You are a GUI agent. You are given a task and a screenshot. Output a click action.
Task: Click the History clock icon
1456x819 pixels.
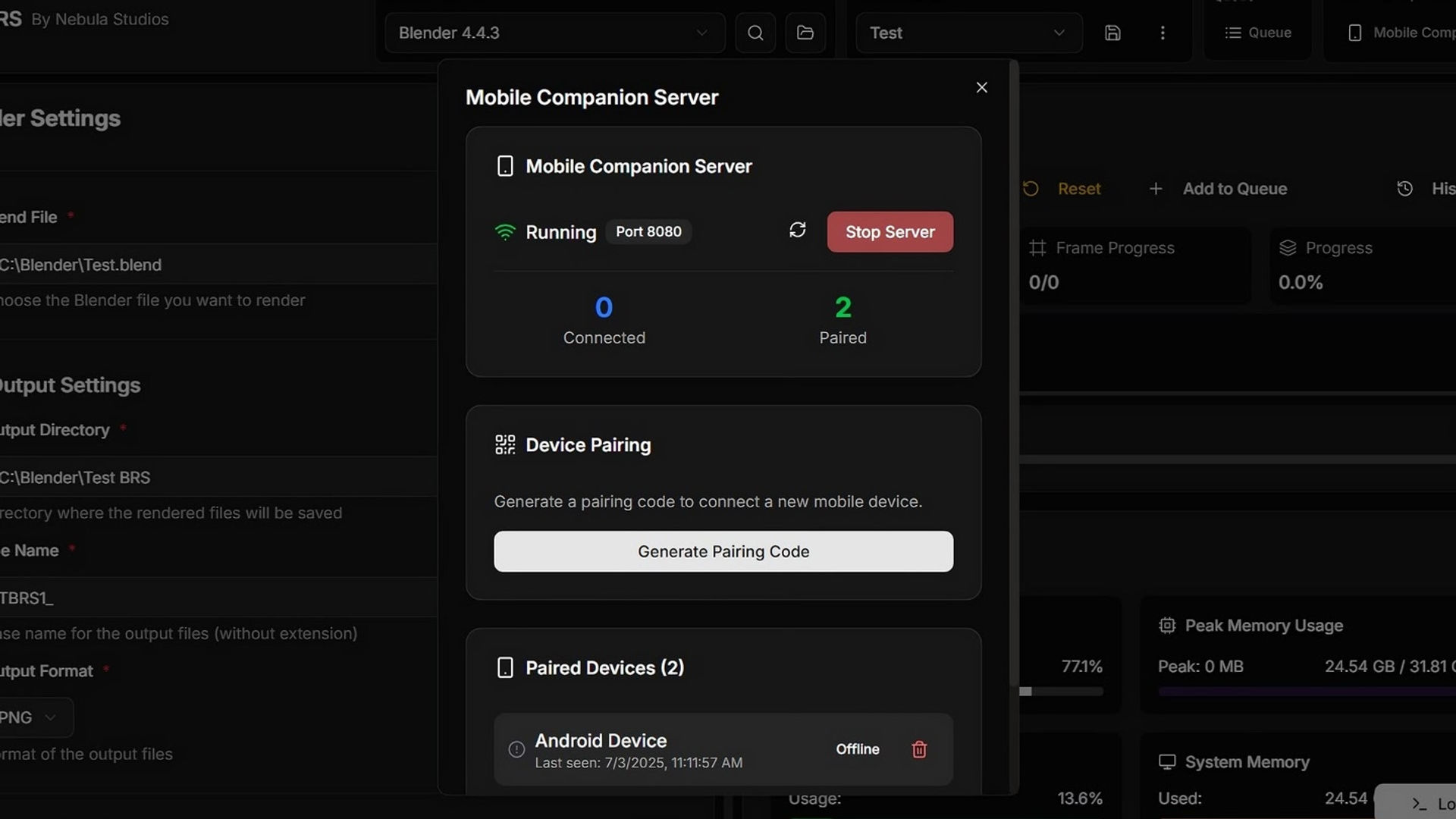(x=1405, y=189)
